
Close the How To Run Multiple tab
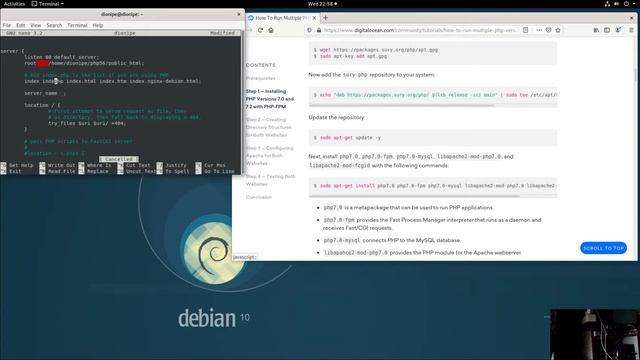(x=314, y=18)
